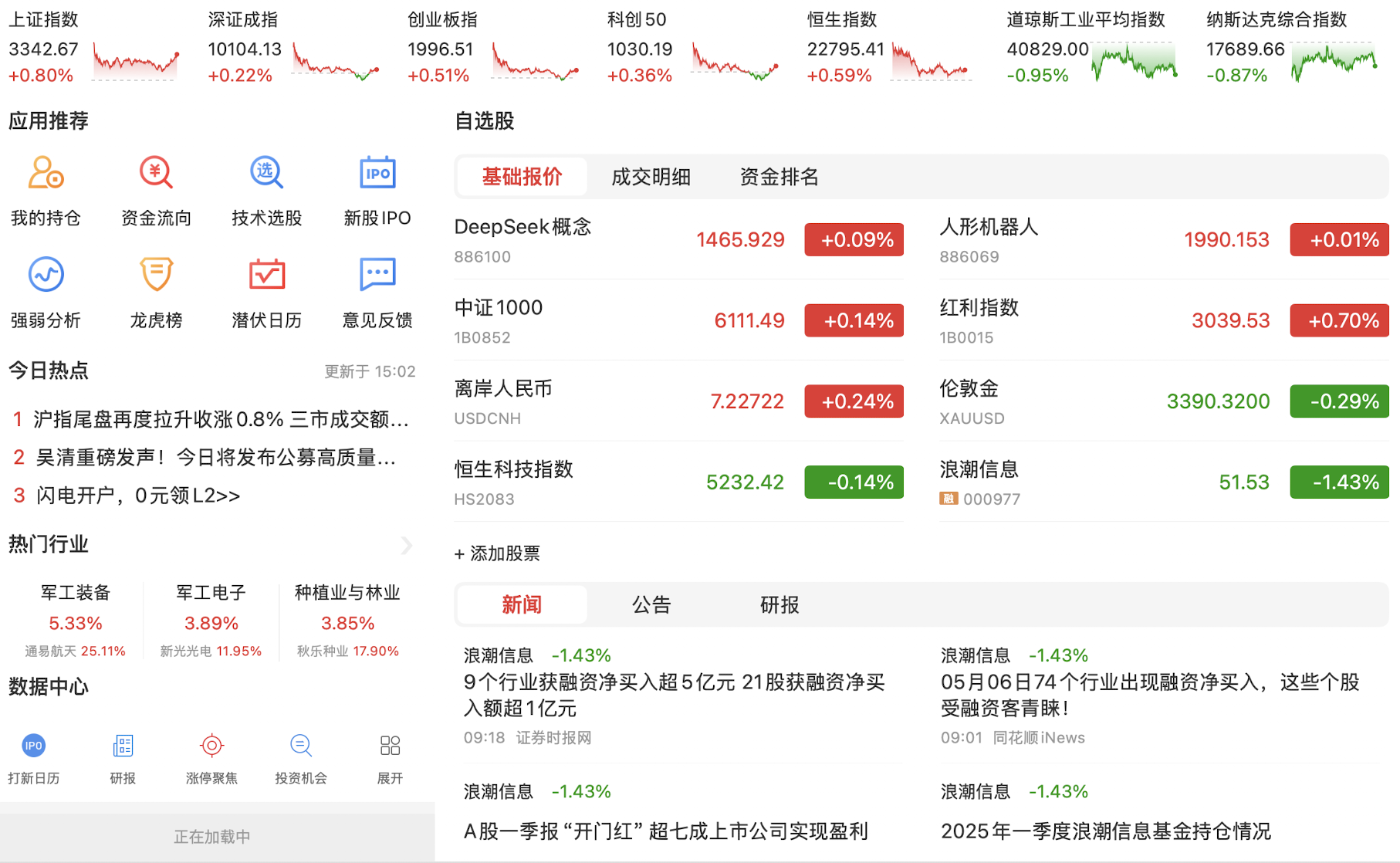Open news A股一季报开门红
This screenshot has width=1400, height=863.
(x=666, y=831)
